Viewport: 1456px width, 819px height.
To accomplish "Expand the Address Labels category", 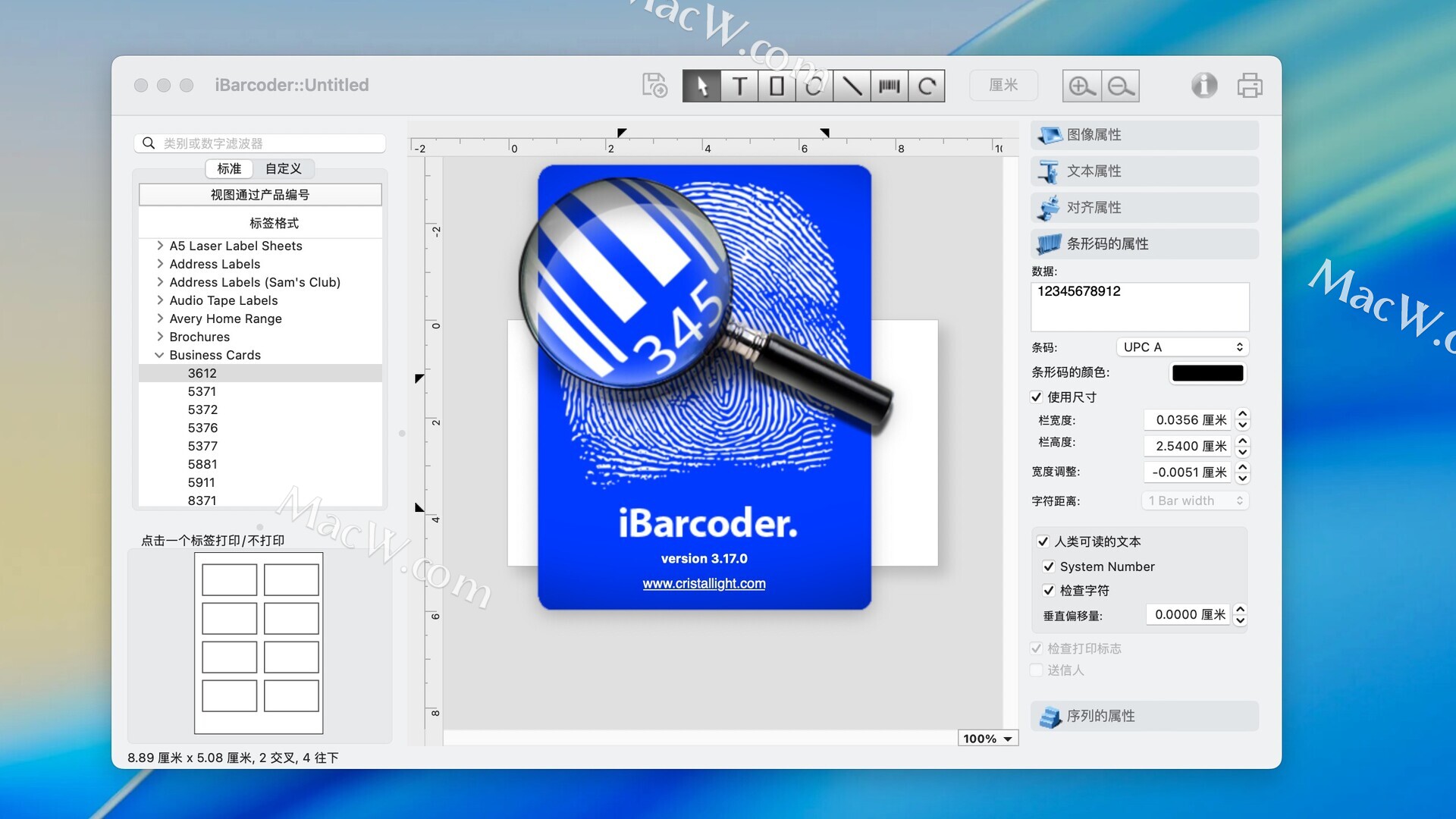I will coord(160,264).
